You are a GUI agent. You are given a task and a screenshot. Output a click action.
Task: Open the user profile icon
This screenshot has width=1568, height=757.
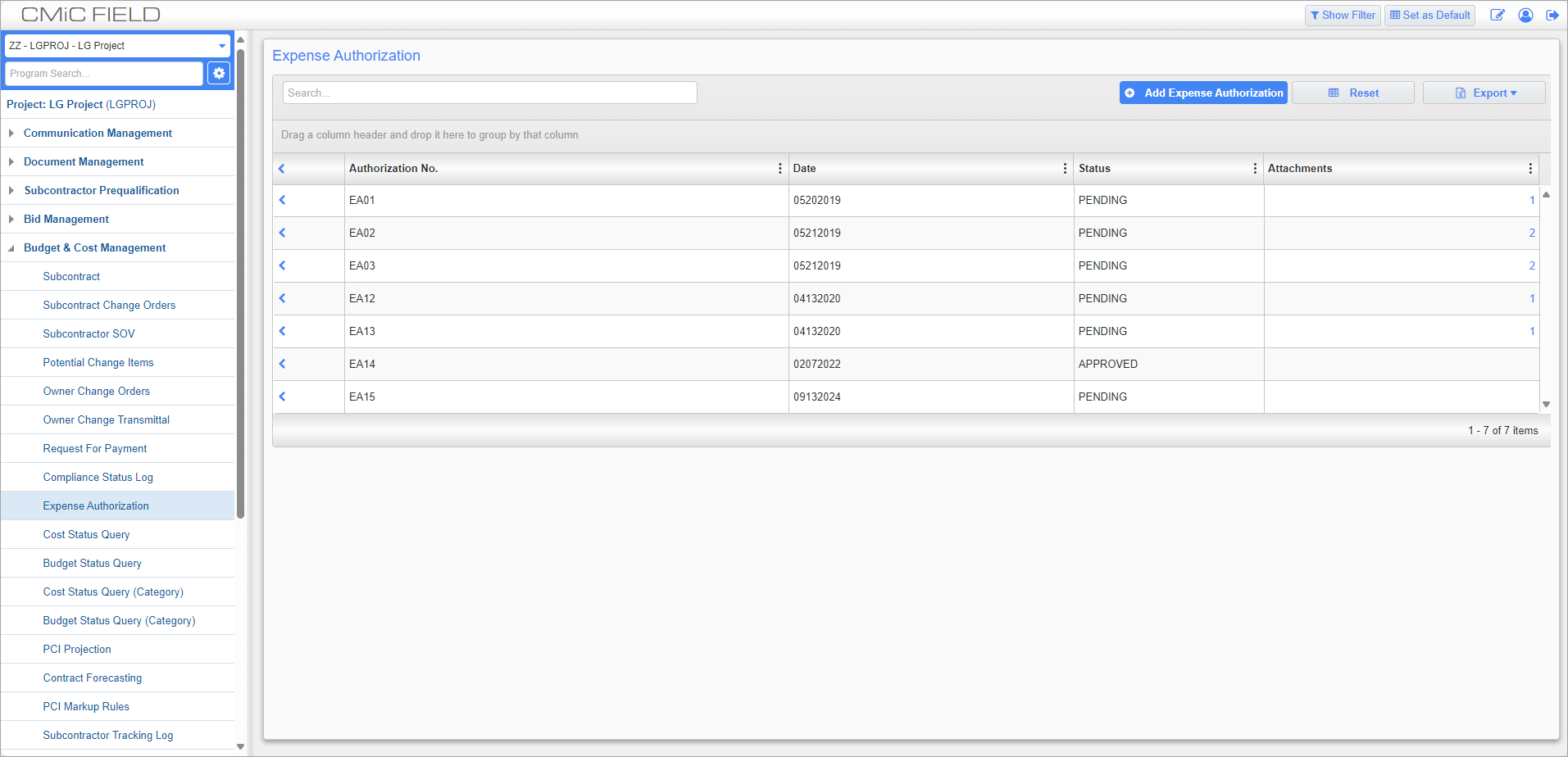(1525, 16)
